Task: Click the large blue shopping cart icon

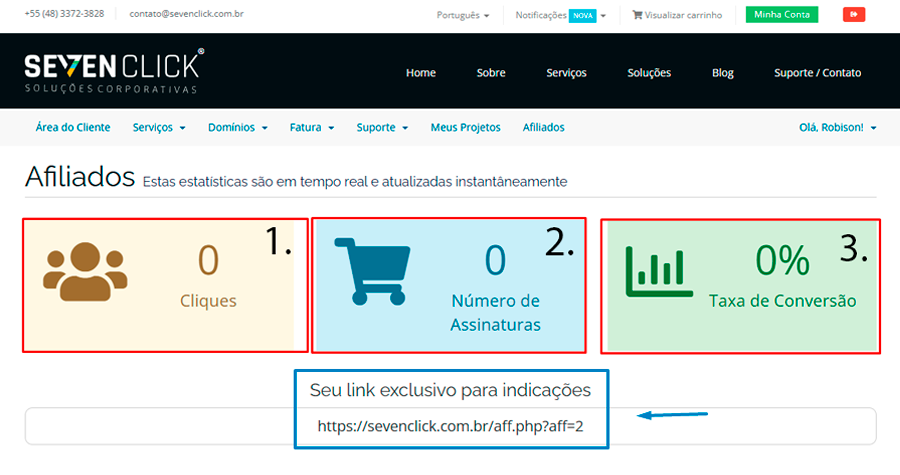Action: tap(371, 270)
